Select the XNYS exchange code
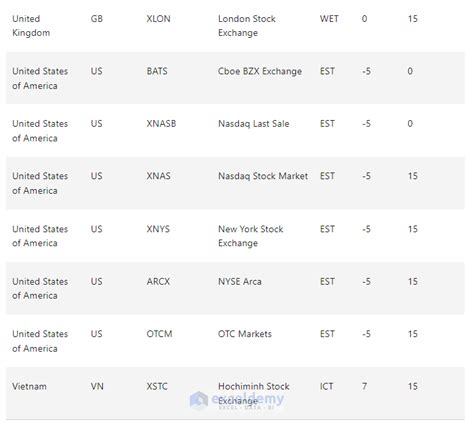The width and height of the screenshot is (474, 422). 158,229
